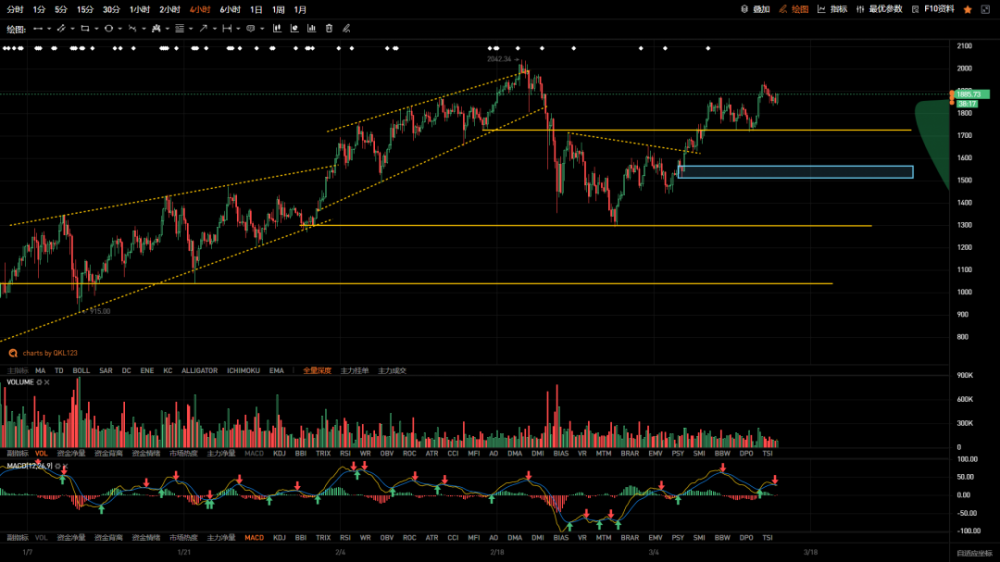Click the fullscreen expand icon at top right
Image resolution: width=1000 pixels, height=562 pixels.
(x=988, y=9)
